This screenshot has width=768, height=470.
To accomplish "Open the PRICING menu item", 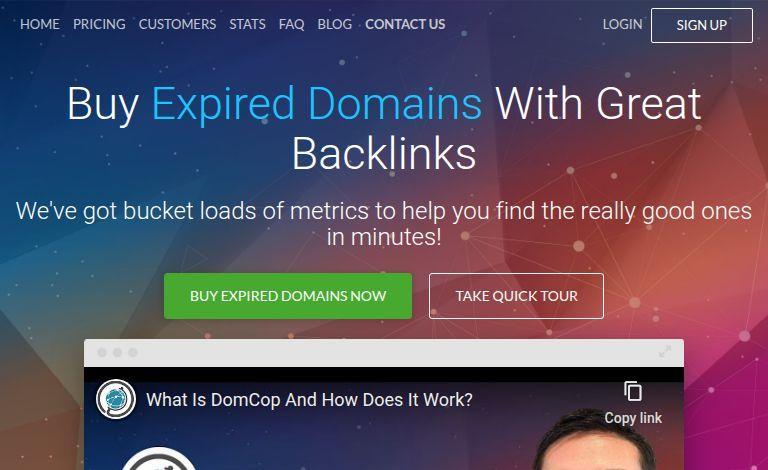I will [x=99, y=24].
